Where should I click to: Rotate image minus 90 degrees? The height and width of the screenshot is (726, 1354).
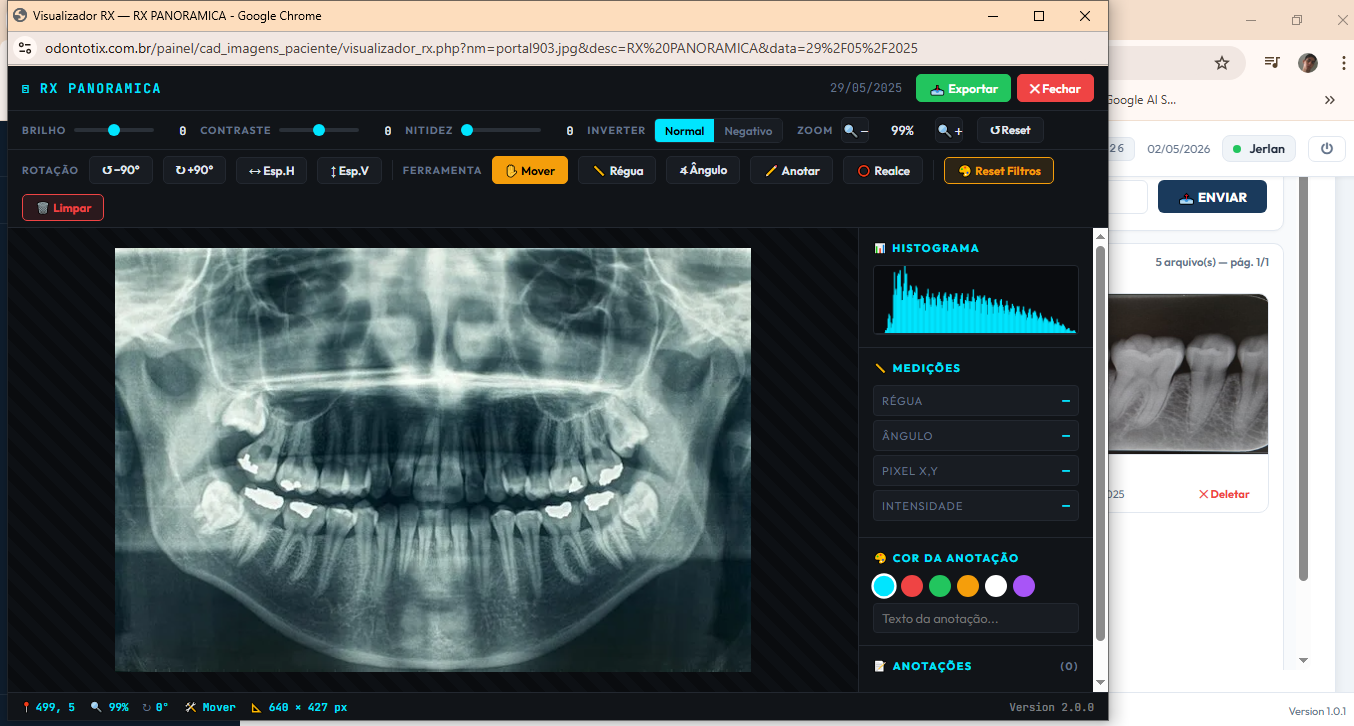[x=121, y=170]
